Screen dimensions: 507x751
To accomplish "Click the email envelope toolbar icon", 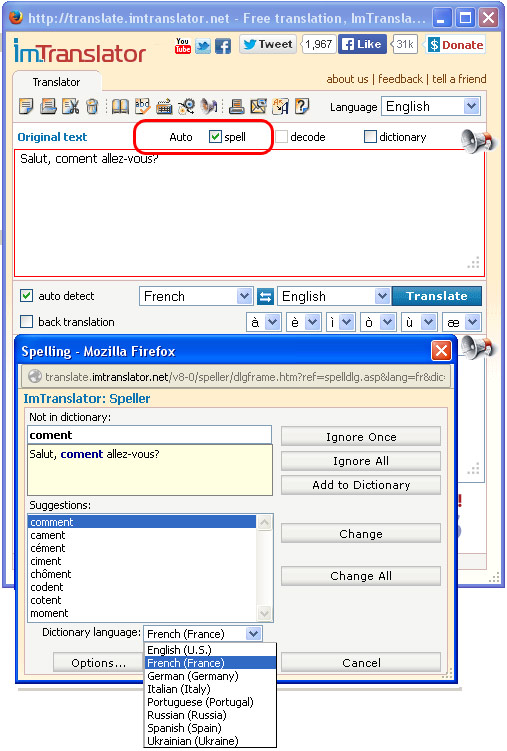I will [x=259, y=106].
